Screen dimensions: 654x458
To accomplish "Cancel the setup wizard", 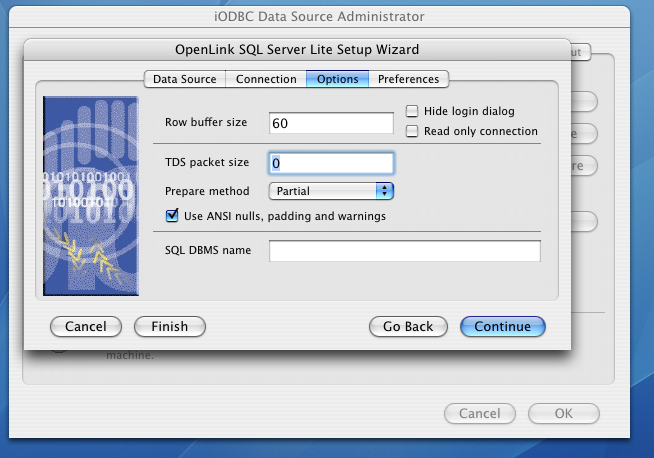I will [x=86, y=326].
